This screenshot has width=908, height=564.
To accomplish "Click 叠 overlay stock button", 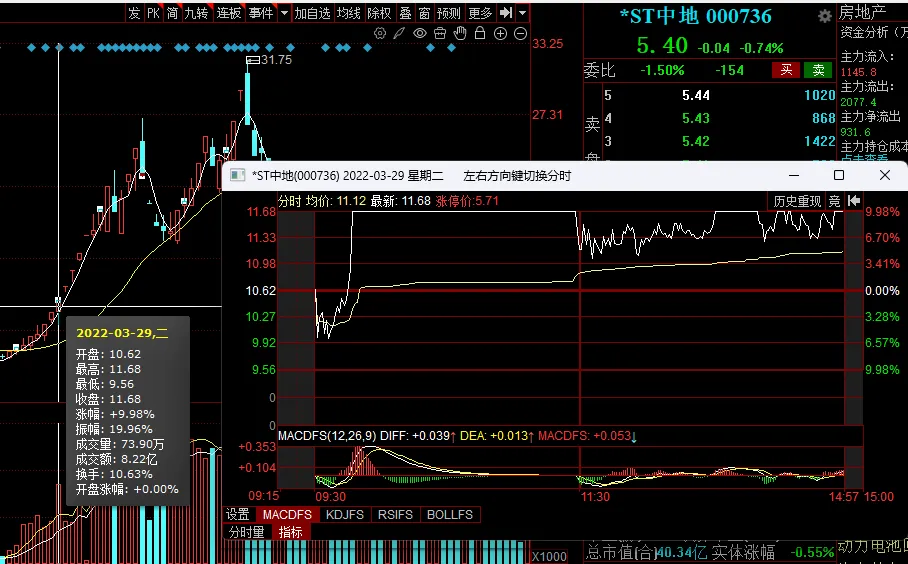I will (405, 13).
